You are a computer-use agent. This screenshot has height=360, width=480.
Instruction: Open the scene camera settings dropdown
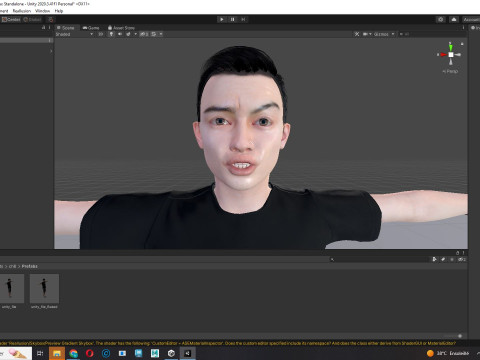367,34
